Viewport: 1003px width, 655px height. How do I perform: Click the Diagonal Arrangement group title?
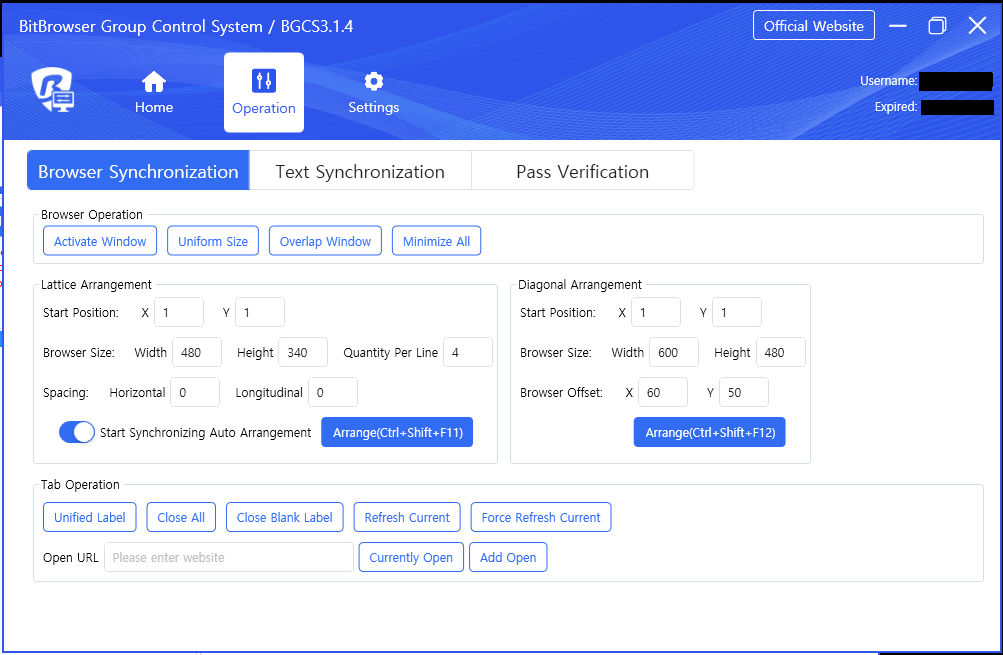580,285
